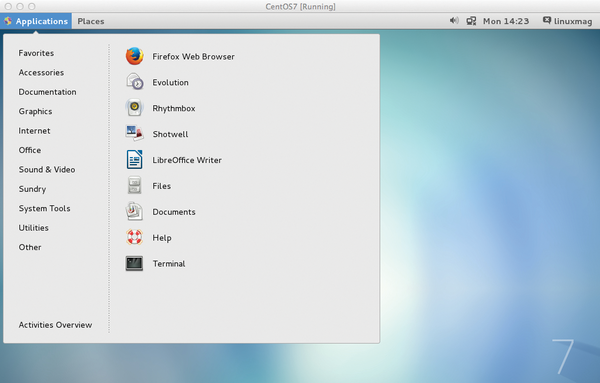Start Rhythmbox via its speaker icon
Viewport: 600px width, 383px height.
pyautogui.click(x=134, y=108)
